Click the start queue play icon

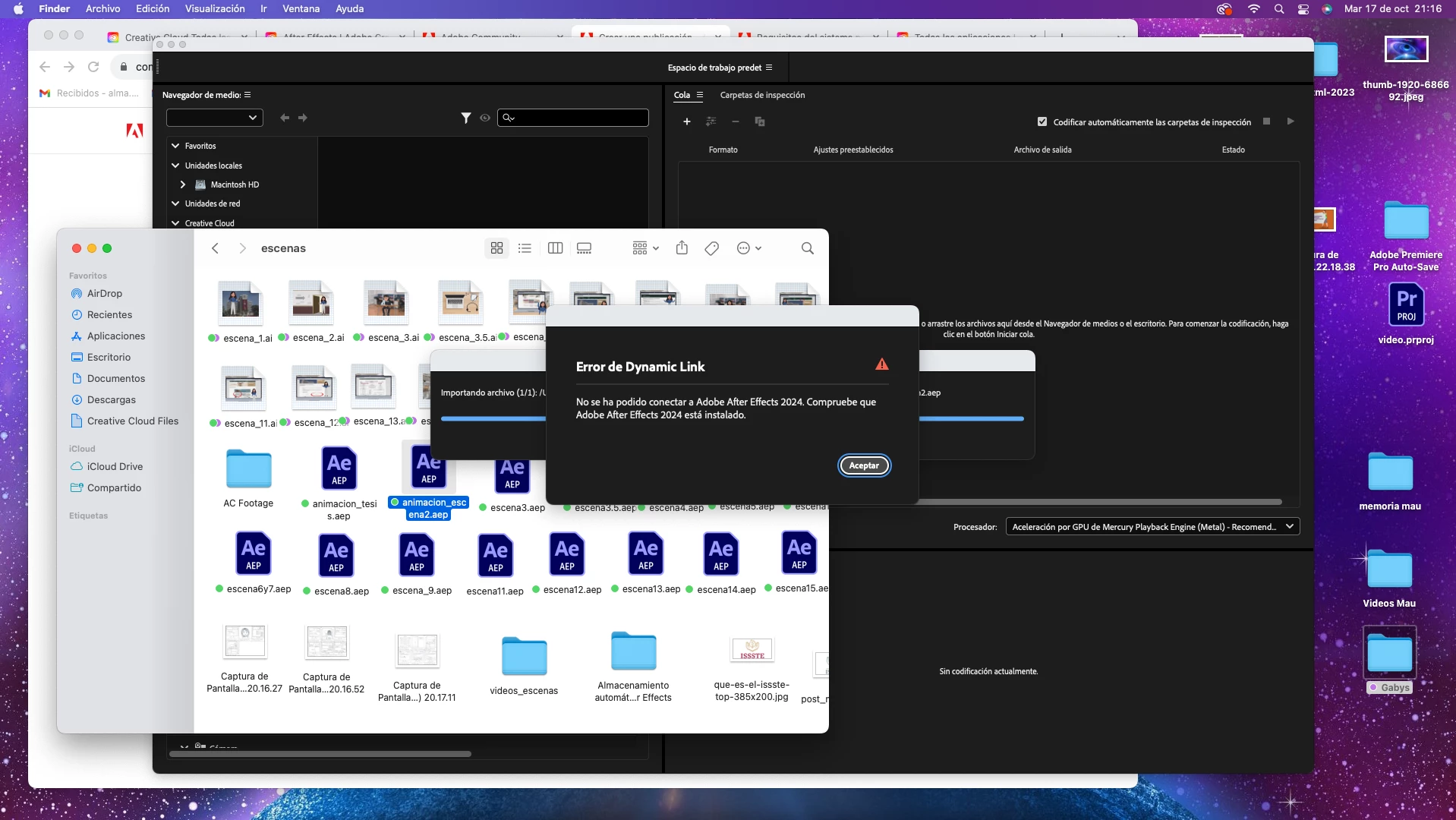tap(1291, 121)
